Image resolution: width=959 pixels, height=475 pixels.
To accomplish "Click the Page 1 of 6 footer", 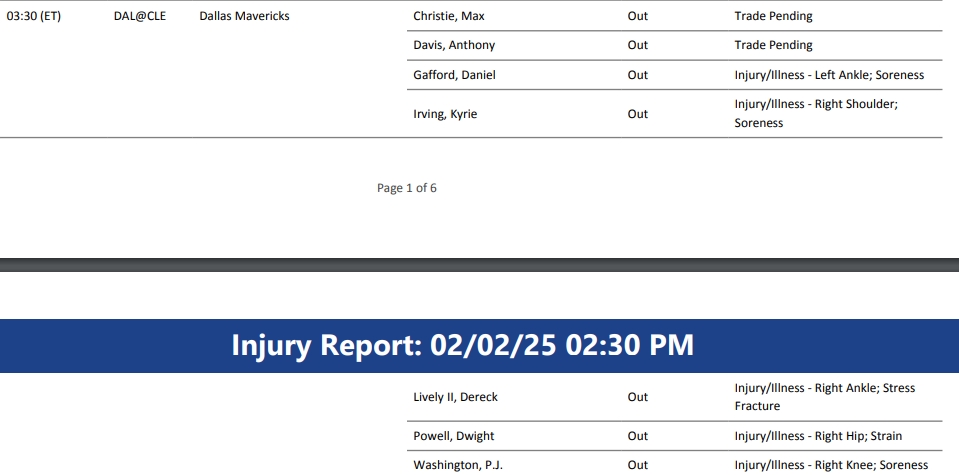I will pos(407,188).
